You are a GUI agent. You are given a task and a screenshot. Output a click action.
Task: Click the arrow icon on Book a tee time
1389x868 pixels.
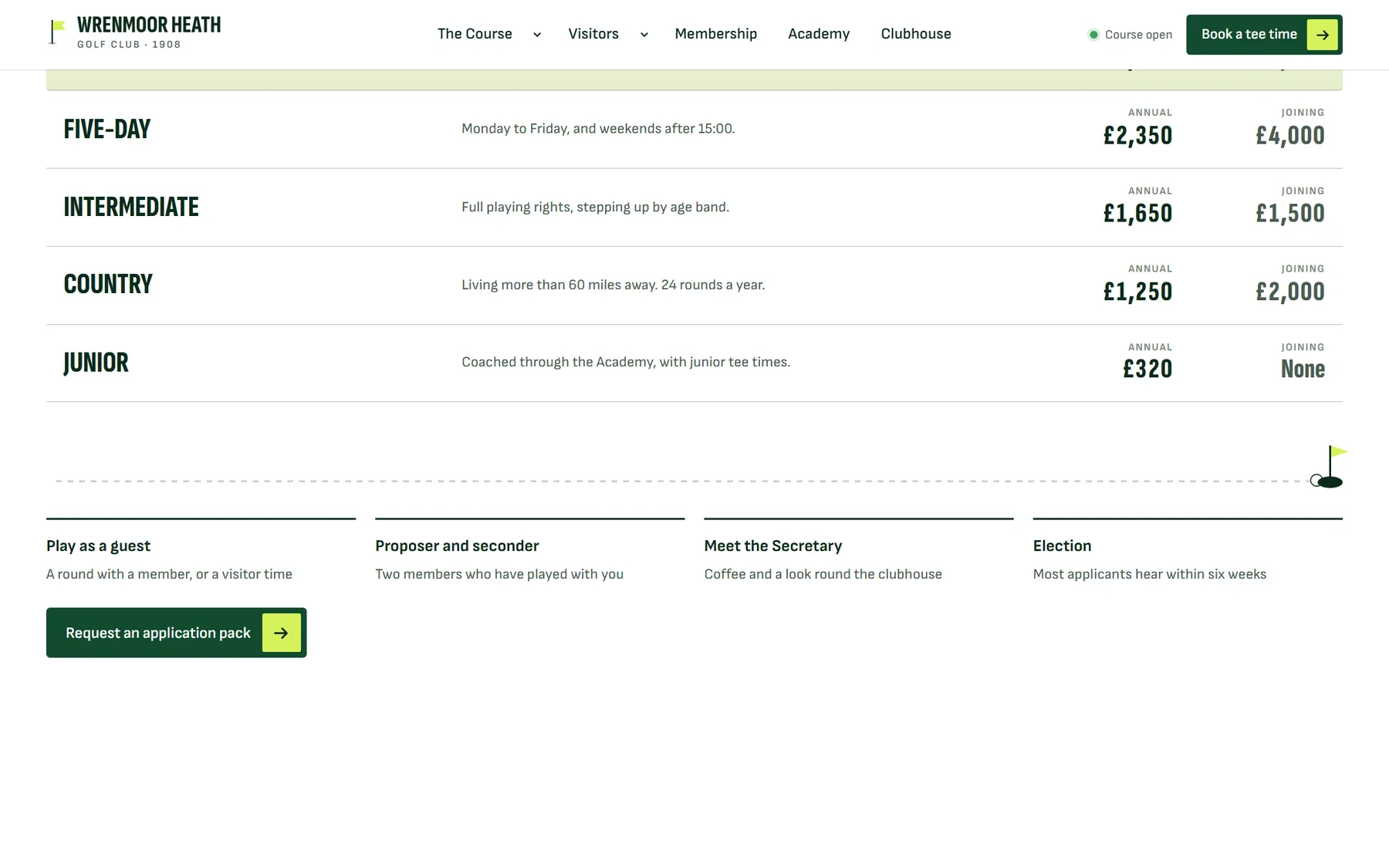point(1322,35)
